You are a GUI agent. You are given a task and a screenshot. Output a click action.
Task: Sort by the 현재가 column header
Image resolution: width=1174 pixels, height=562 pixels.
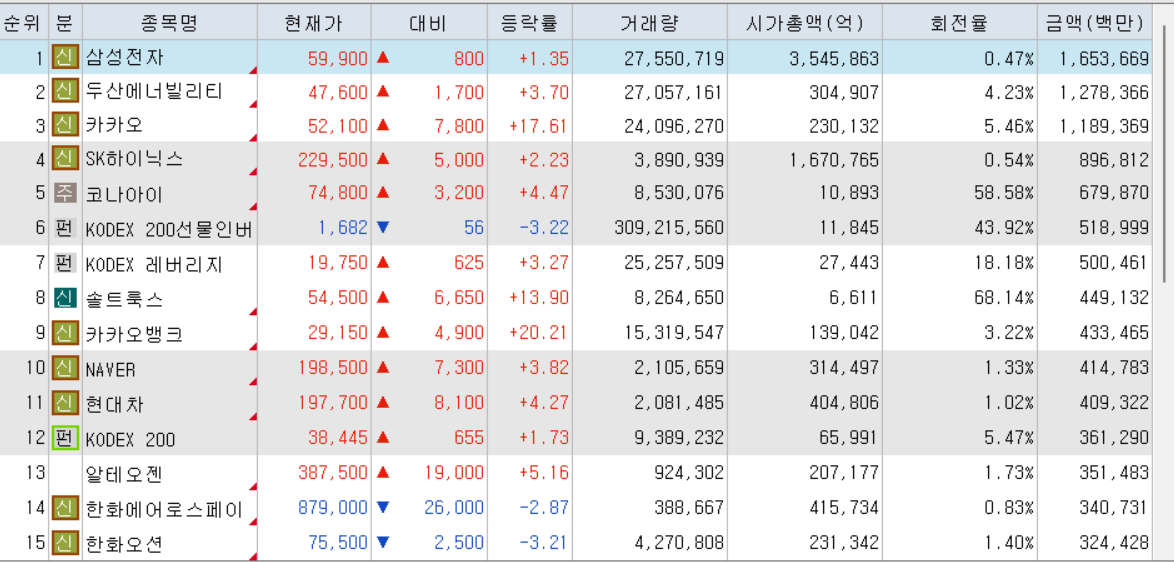[314, 23]
